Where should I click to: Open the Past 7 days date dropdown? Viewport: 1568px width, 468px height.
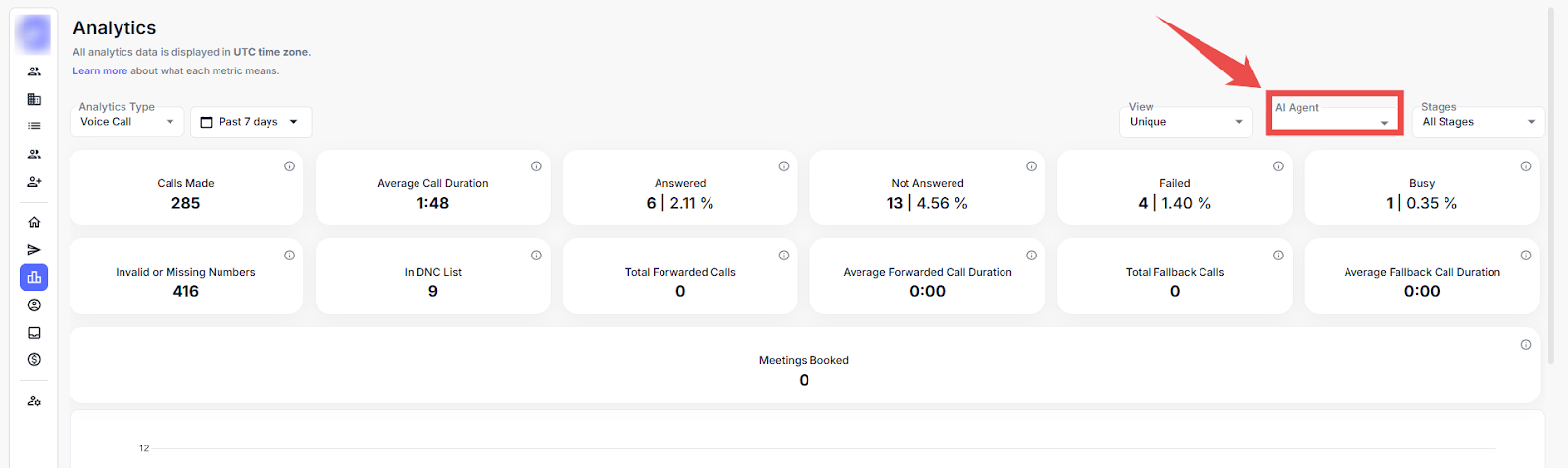click(250, 122)
